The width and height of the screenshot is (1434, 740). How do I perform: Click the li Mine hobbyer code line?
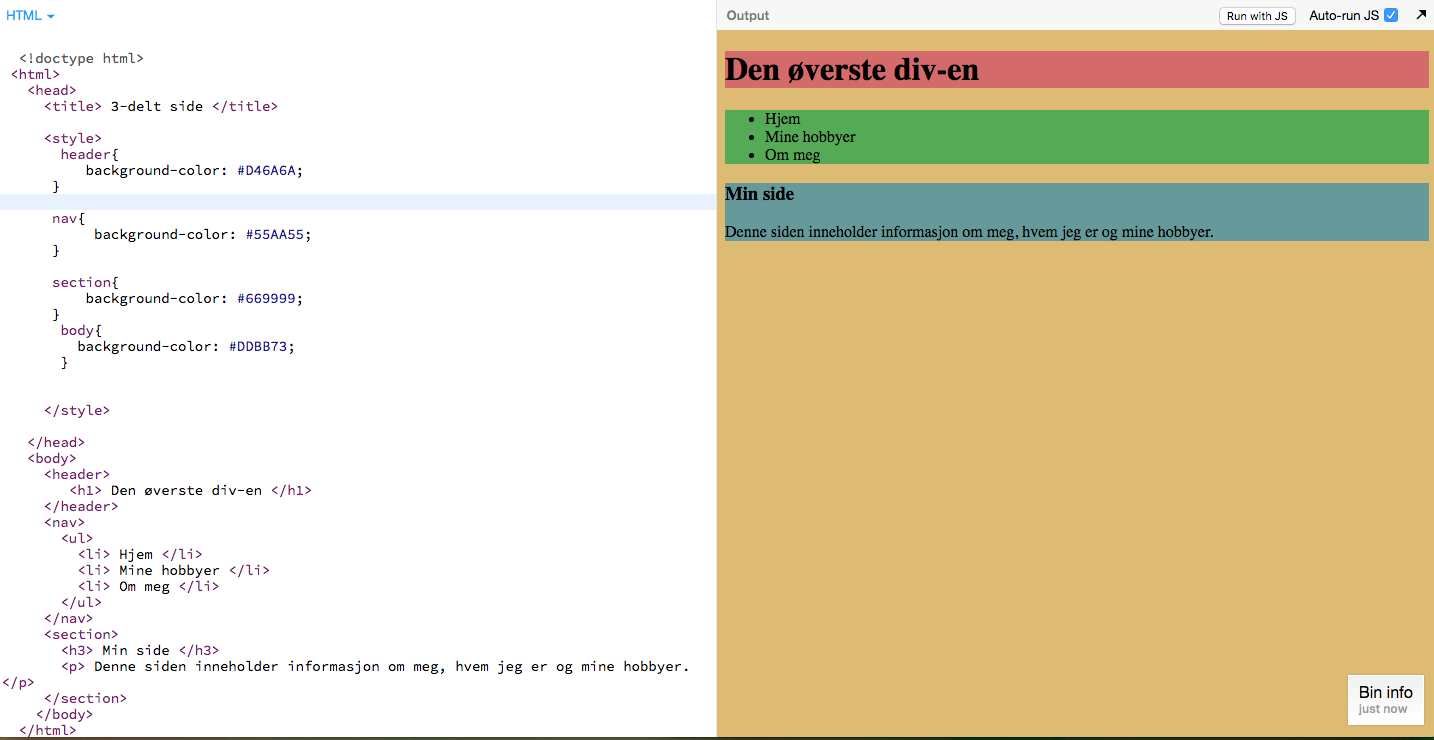tap(174, 570)
